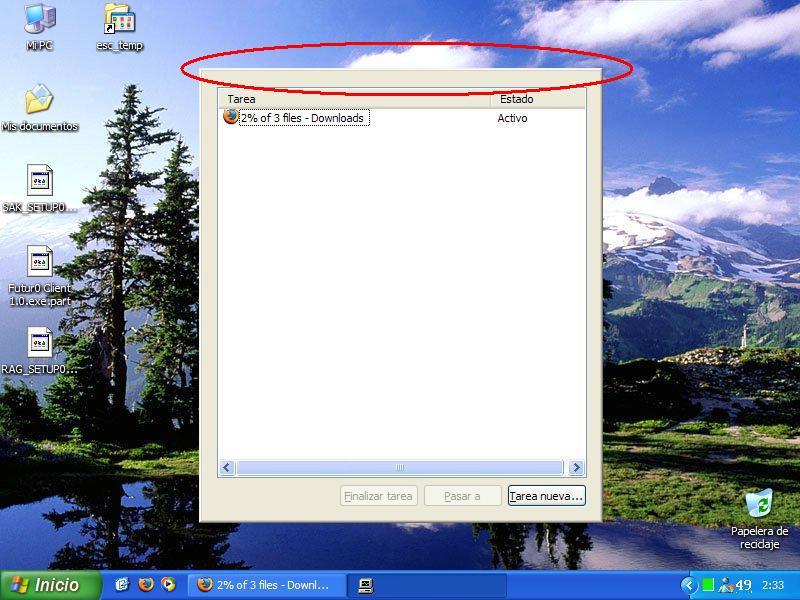Click the Messenger people tray icon

pos(725,585)
